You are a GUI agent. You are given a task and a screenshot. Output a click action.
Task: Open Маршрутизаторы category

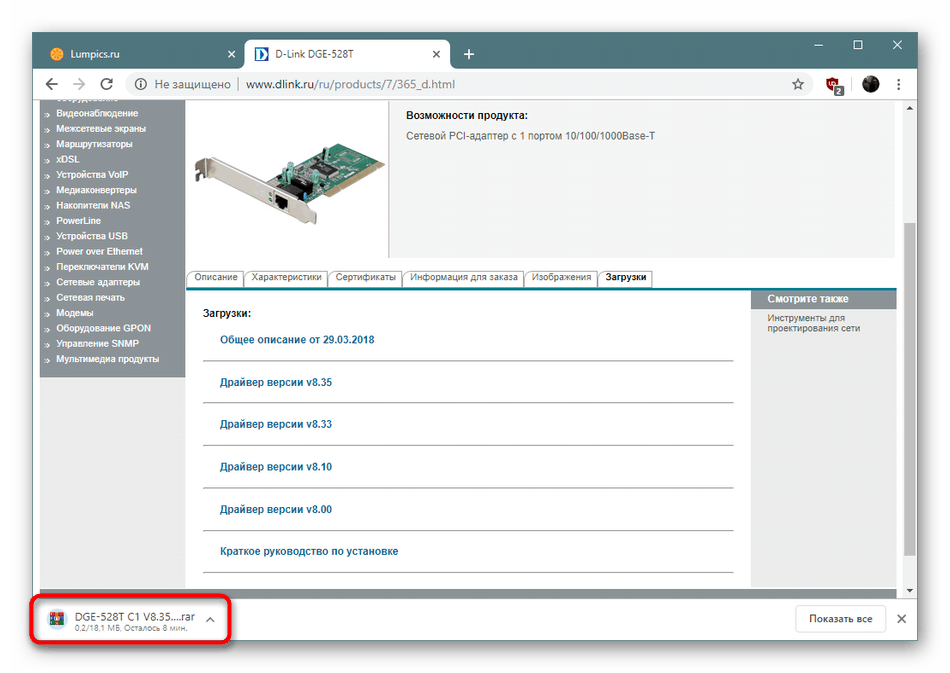click(94, 144)
